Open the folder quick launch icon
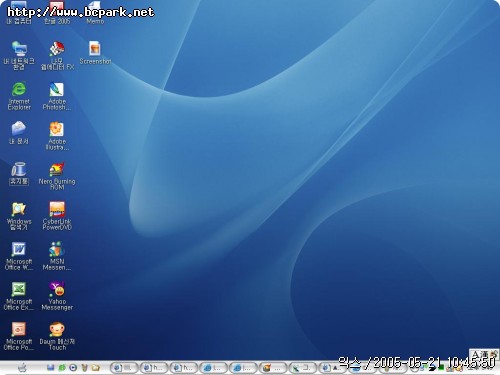The width and height of the screenshot is (500, 375). [96, 368]
